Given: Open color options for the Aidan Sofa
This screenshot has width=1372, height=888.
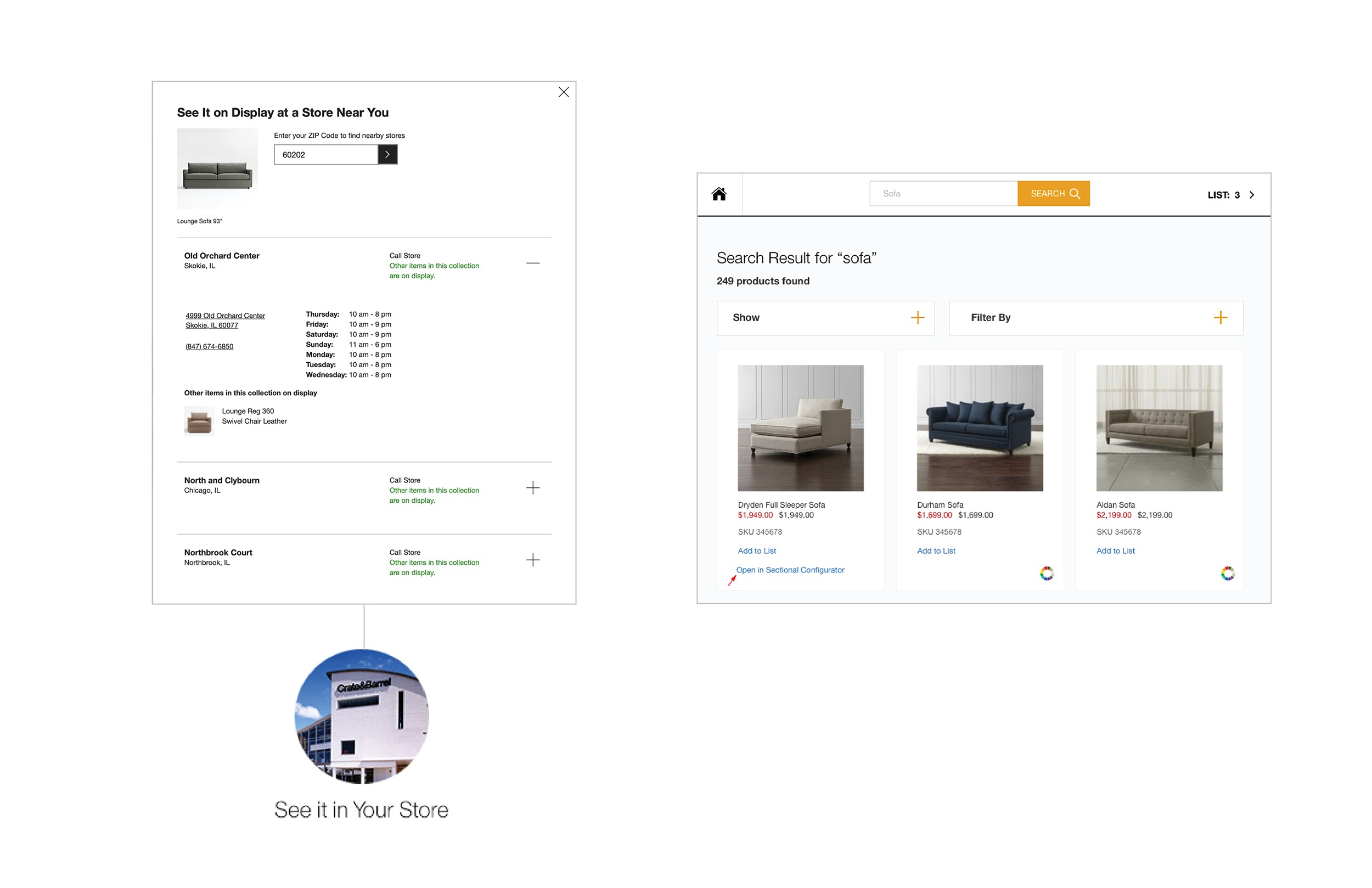Looking at the screenshot, I should (1228, 572).
